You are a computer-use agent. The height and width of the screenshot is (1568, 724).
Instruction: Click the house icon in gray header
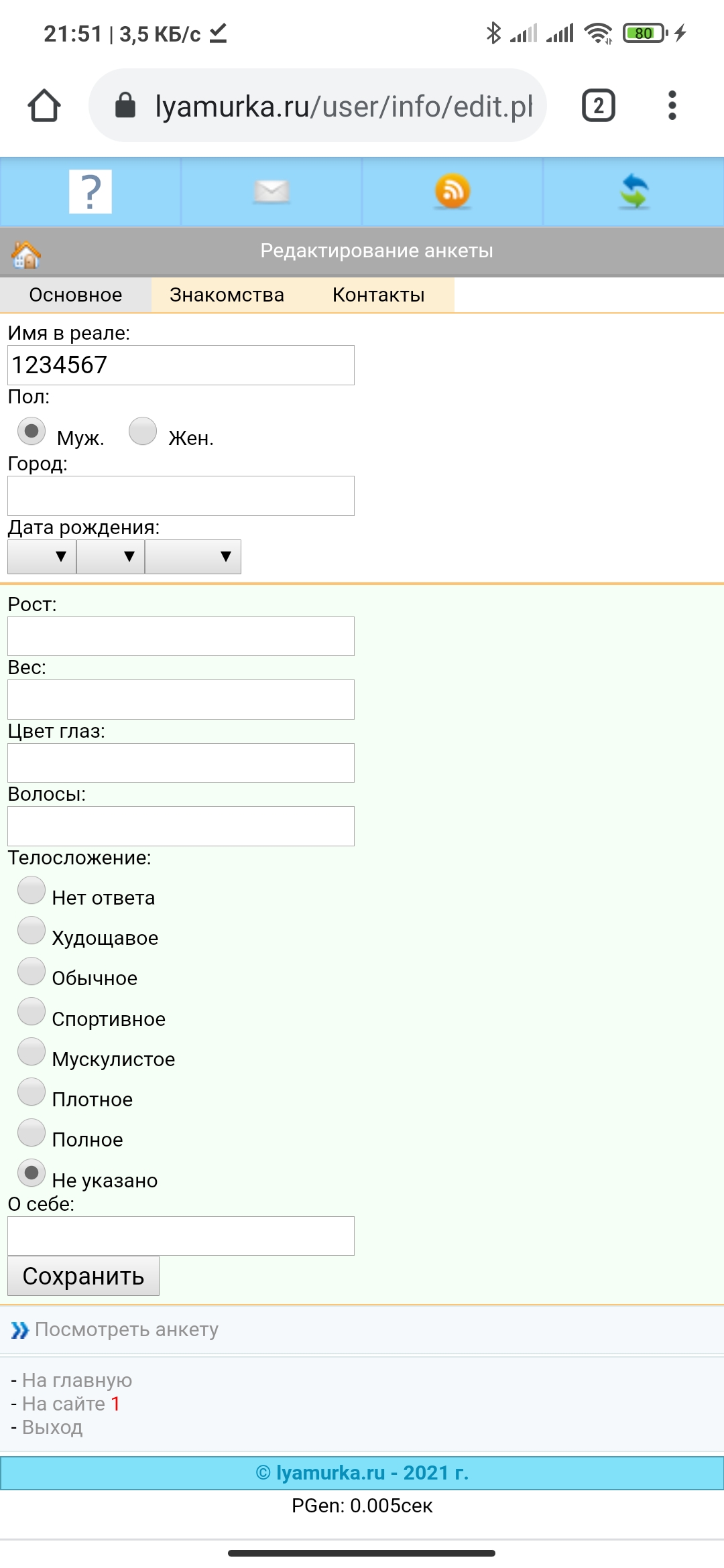26,255
